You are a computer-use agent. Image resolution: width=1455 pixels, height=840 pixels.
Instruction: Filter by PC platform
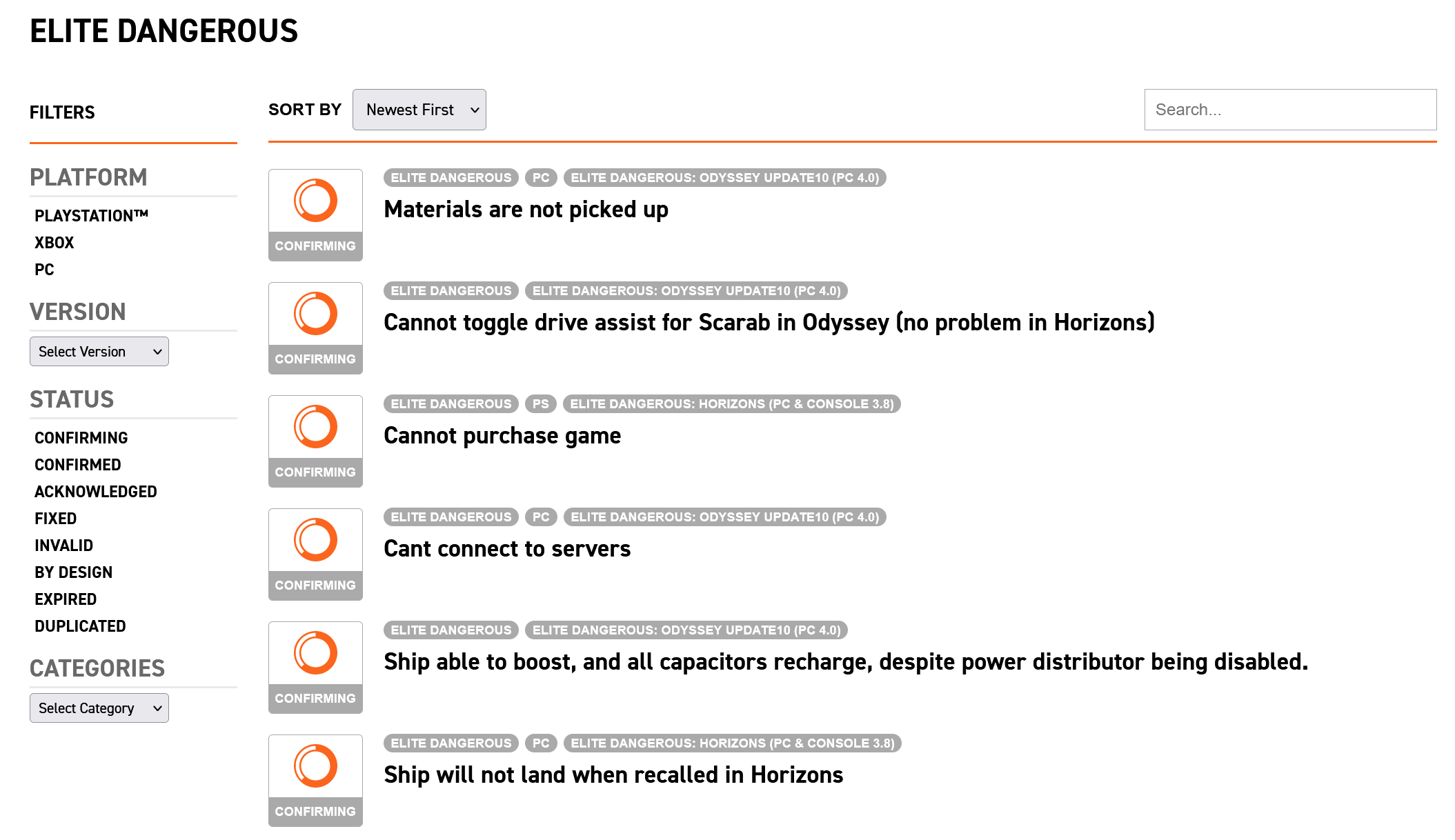(44, 270)
